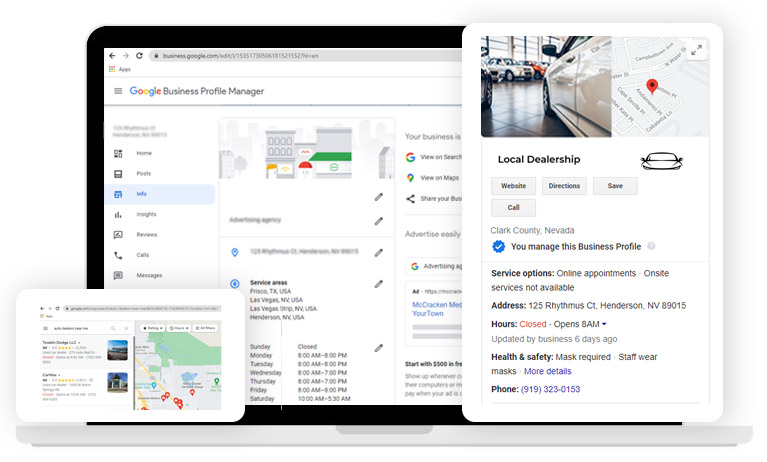Edit Advertising agency category pencil
The image size is (767, 462).
(x=379, y=221)
